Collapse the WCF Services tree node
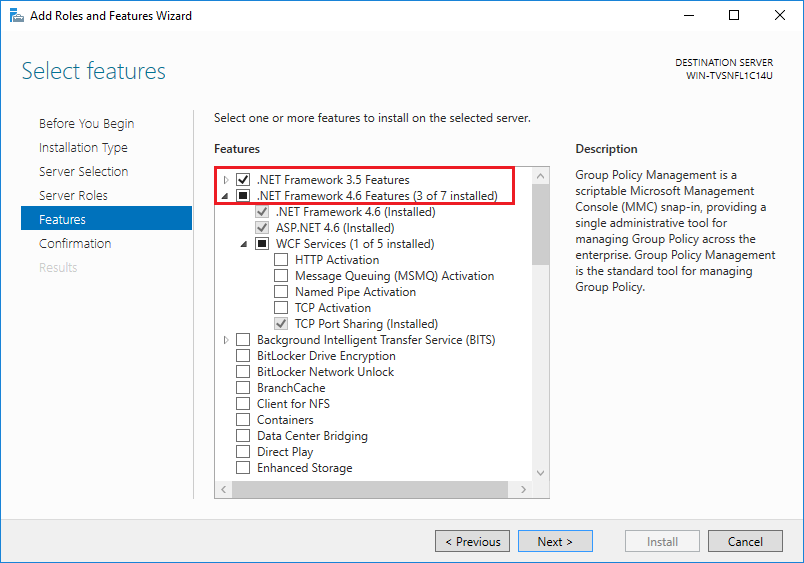This screenshot has height=563, width=804. [x=244, y=244]
